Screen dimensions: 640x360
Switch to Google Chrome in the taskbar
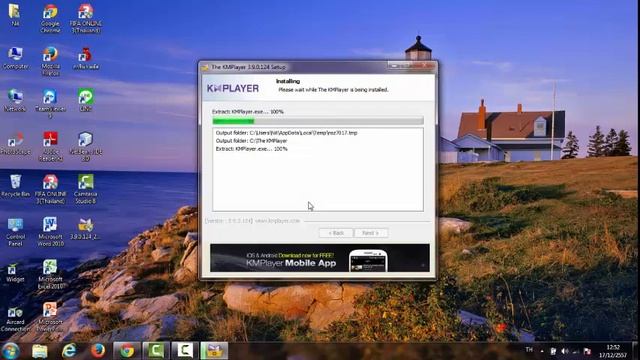tap(127, 351)
